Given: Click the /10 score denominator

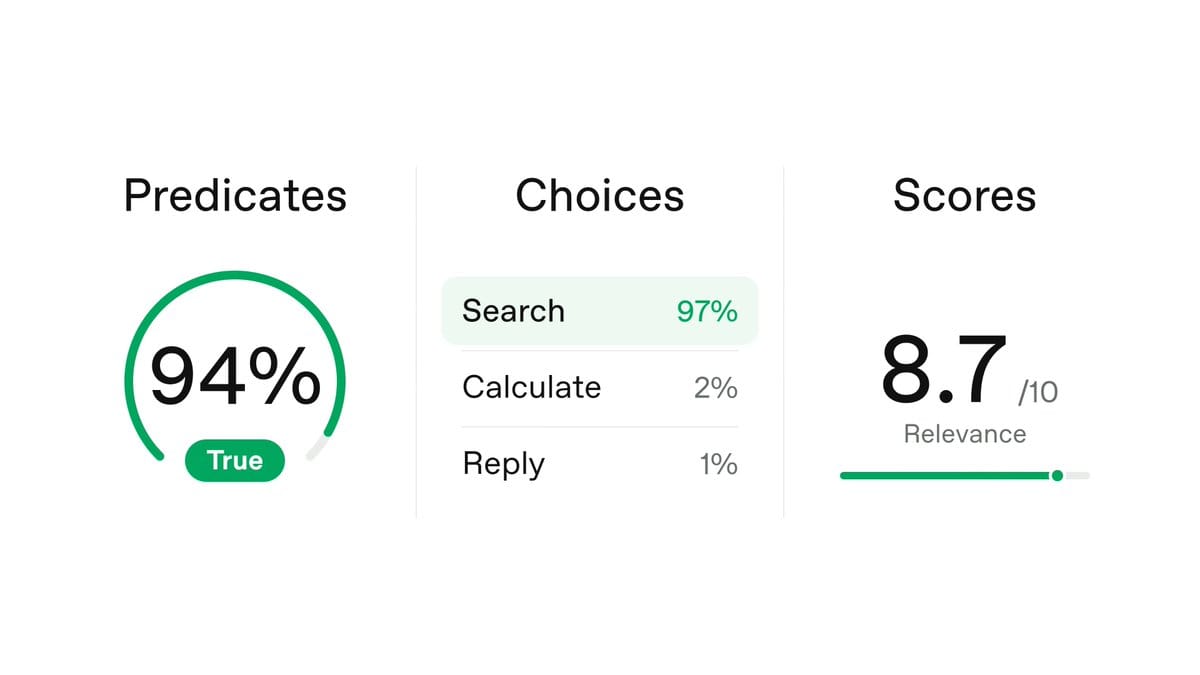Looking at the screenshot, I should [x=1038, y=393].
